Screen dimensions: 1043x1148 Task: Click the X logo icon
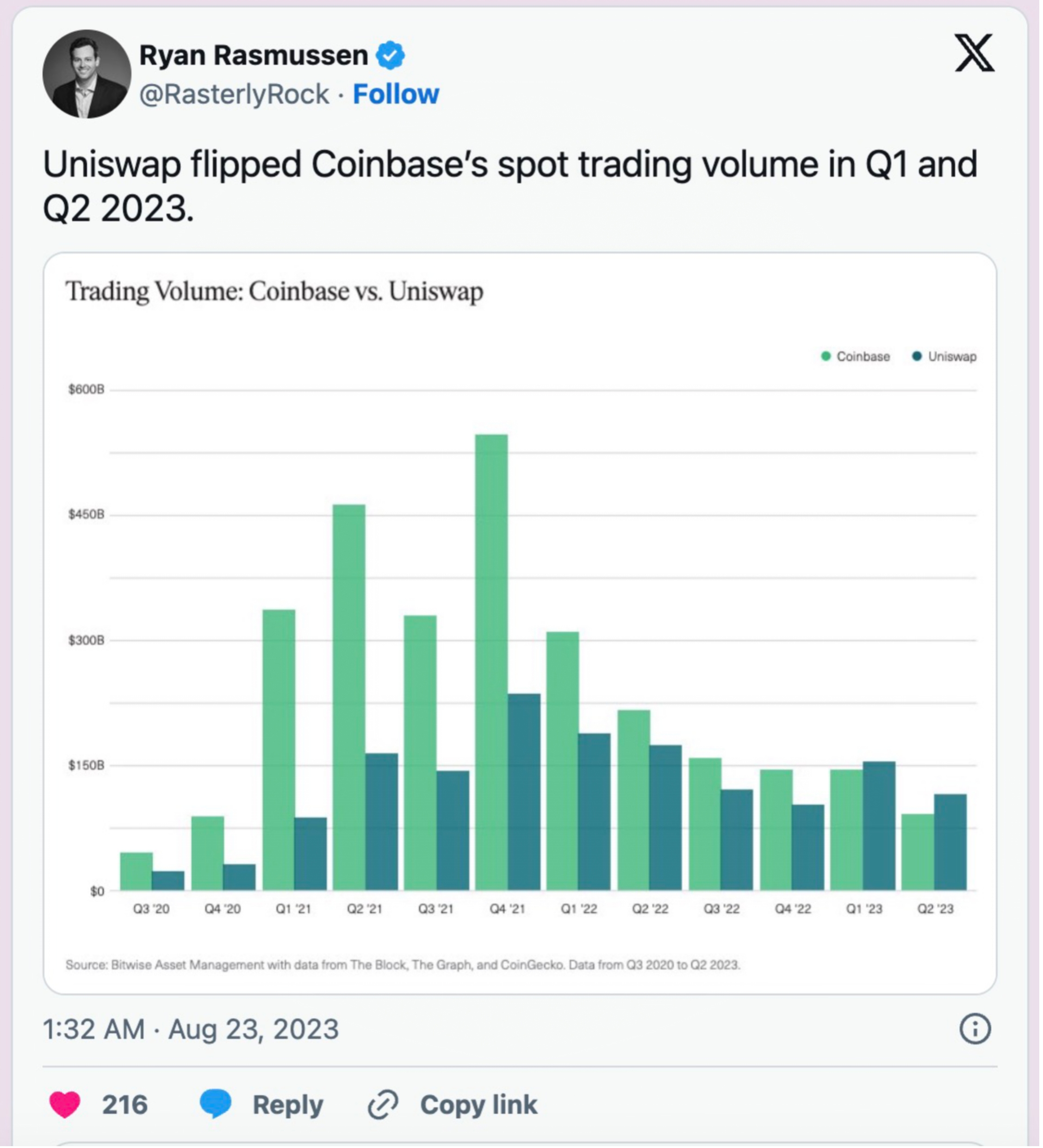975,53
